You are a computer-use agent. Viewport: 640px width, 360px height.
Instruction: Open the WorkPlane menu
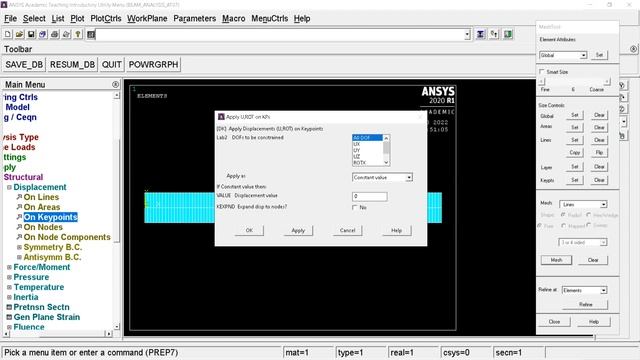click(147, 18)
